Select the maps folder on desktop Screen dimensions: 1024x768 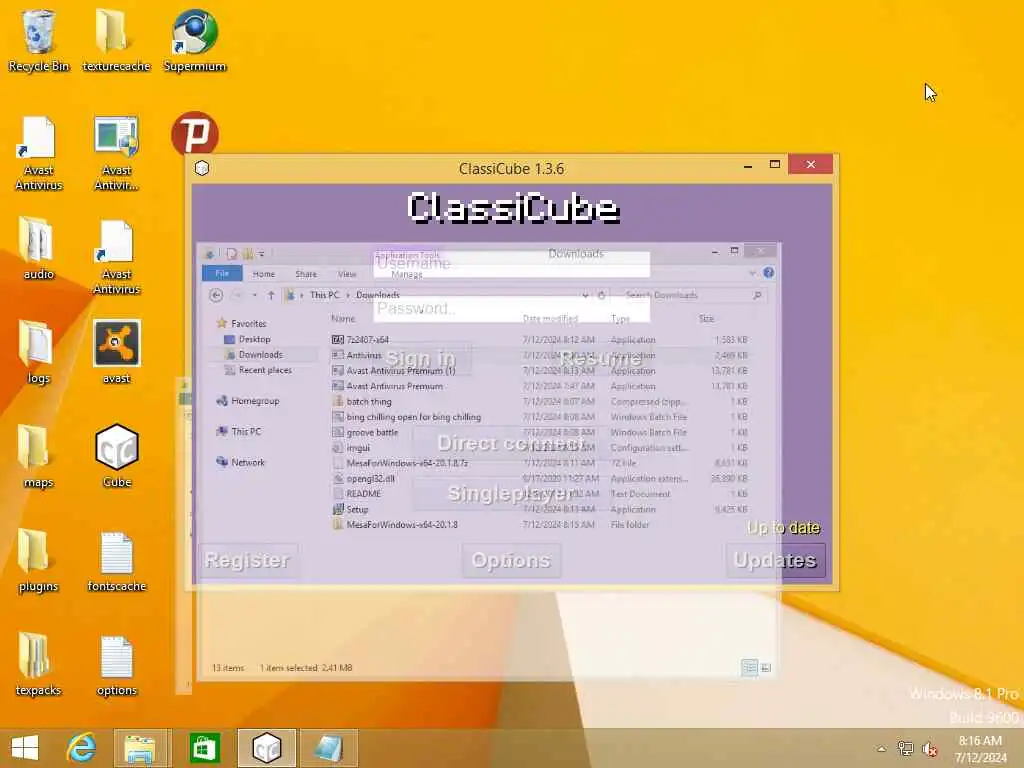tap(39, 456)
